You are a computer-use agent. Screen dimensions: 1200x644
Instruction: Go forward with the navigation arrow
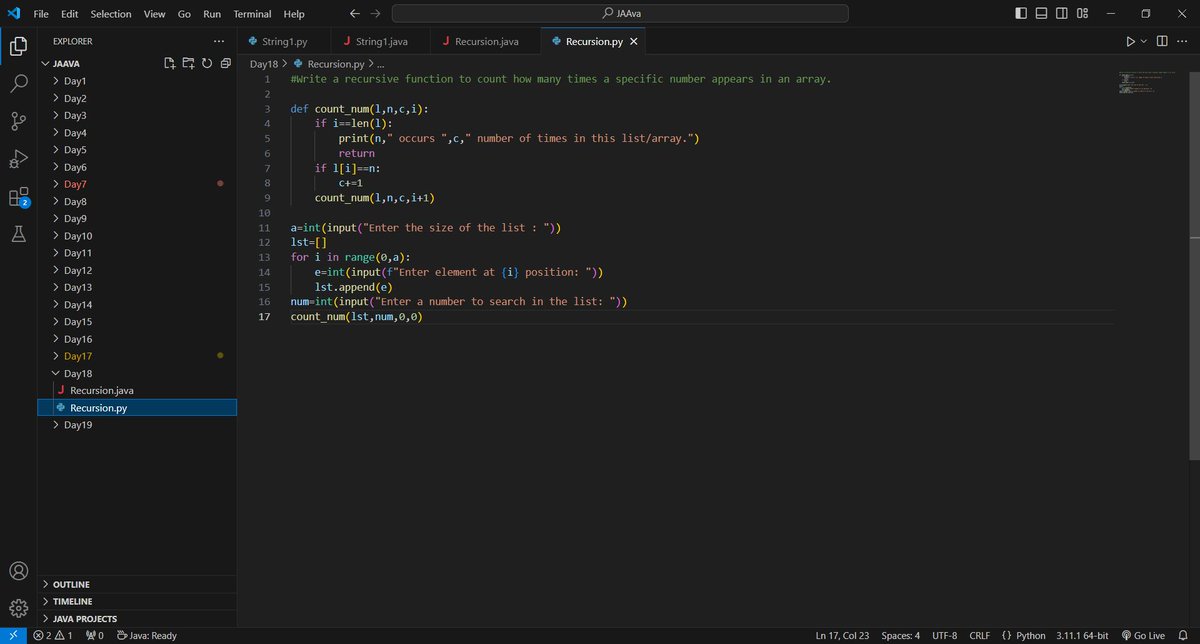tap(378, 14)
